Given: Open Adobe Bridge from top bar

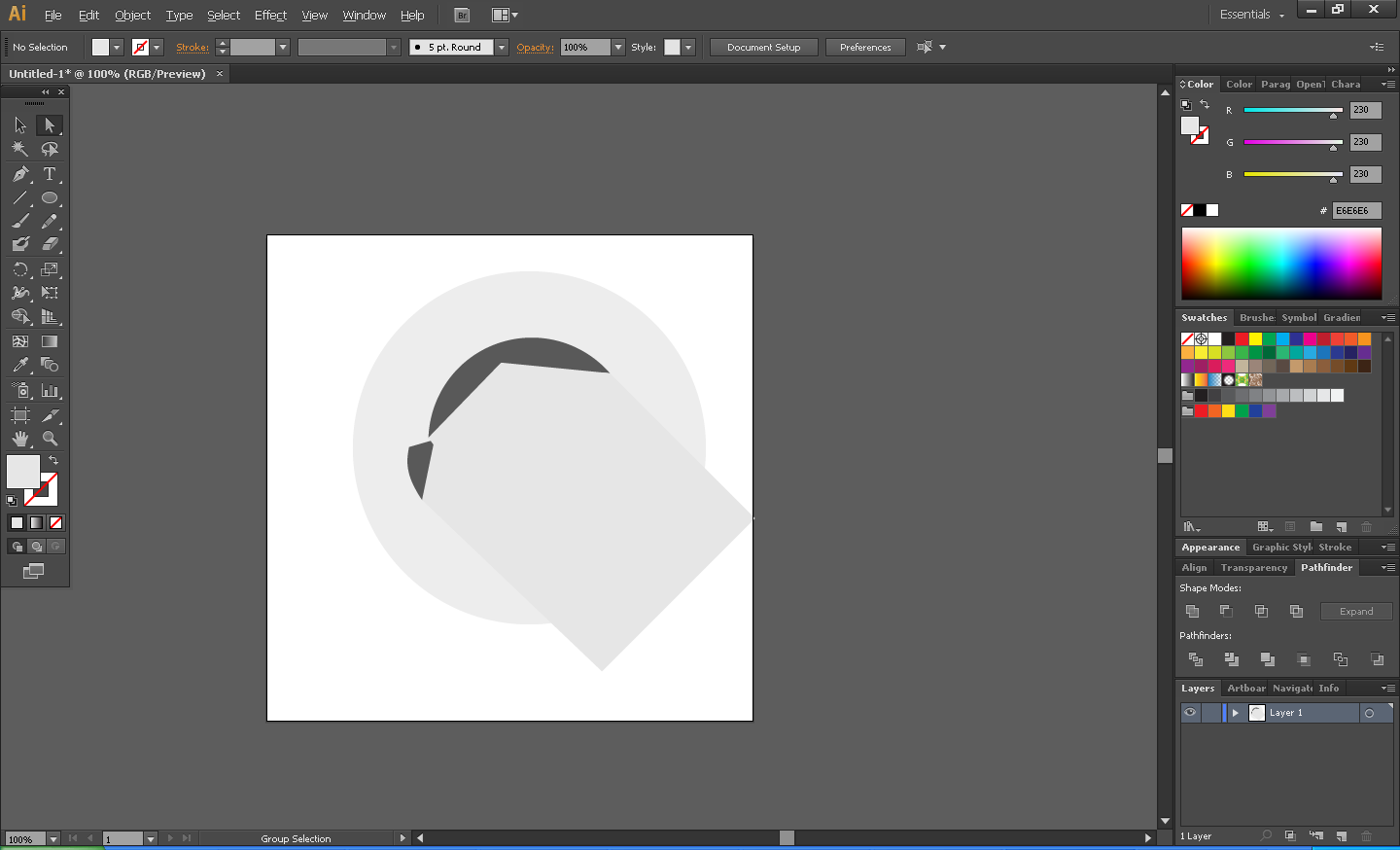Looking at the screenshot, I should (x=462, y=15).
